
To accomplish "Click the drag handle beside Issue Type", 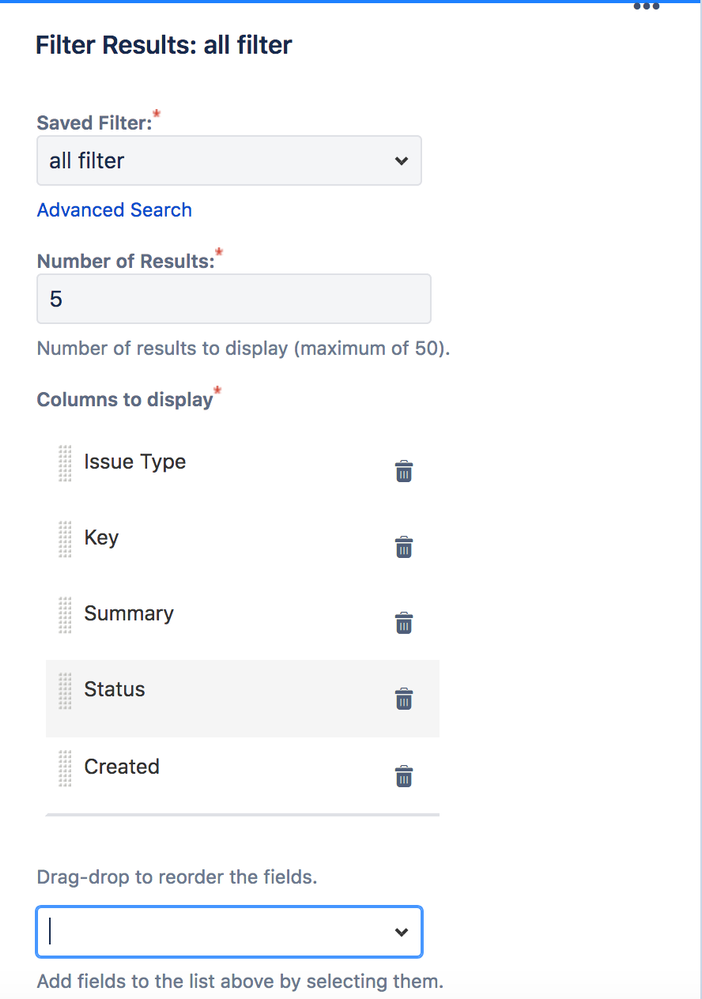I will [x=64, y=463].
